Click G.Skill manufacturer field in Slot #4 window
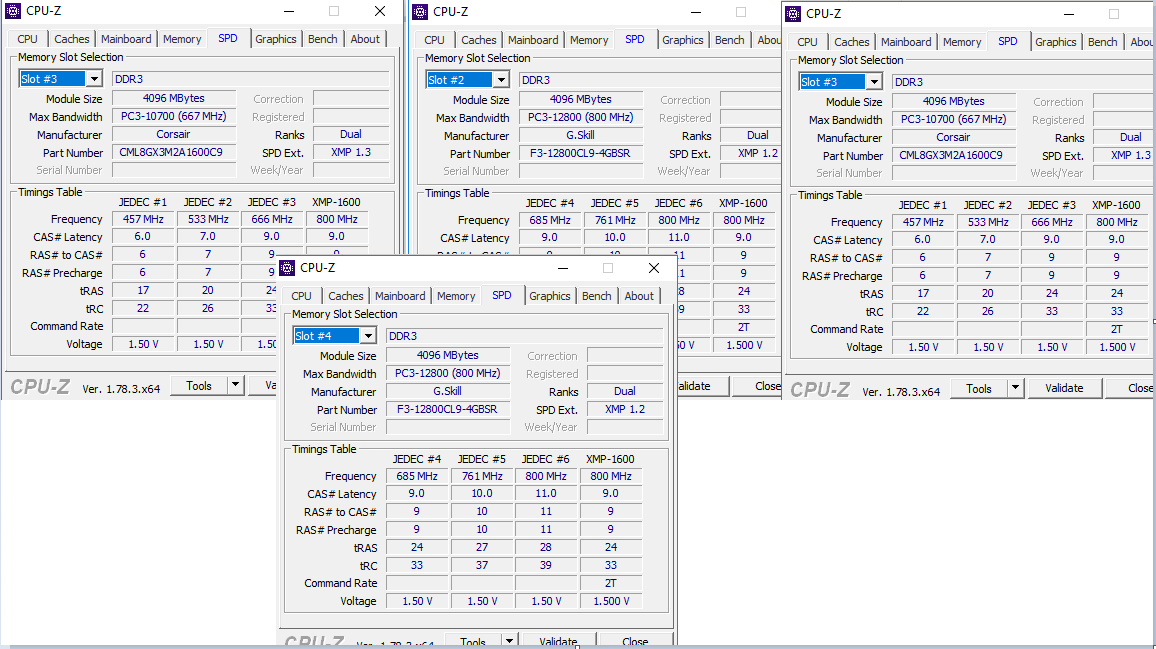Image resolution: width=1156 pixels, height=649 pixels. tap(448, 392)
